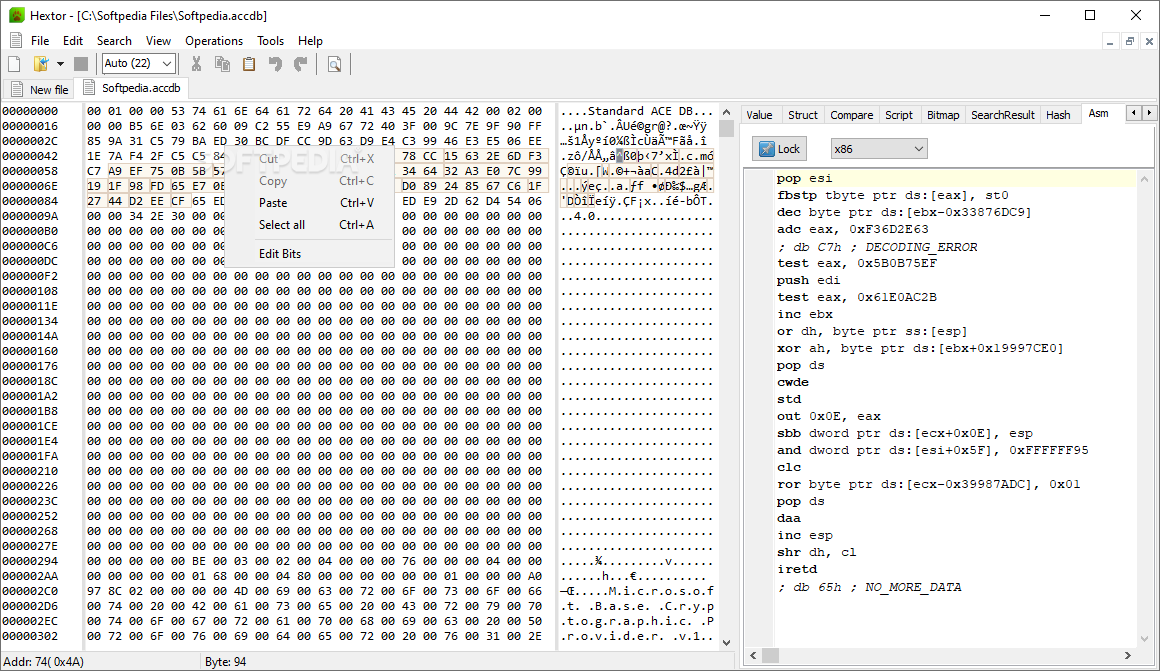Click the offset 000002C0 row label
This screenshot has width=1160, height=671.
click(30, 591)
